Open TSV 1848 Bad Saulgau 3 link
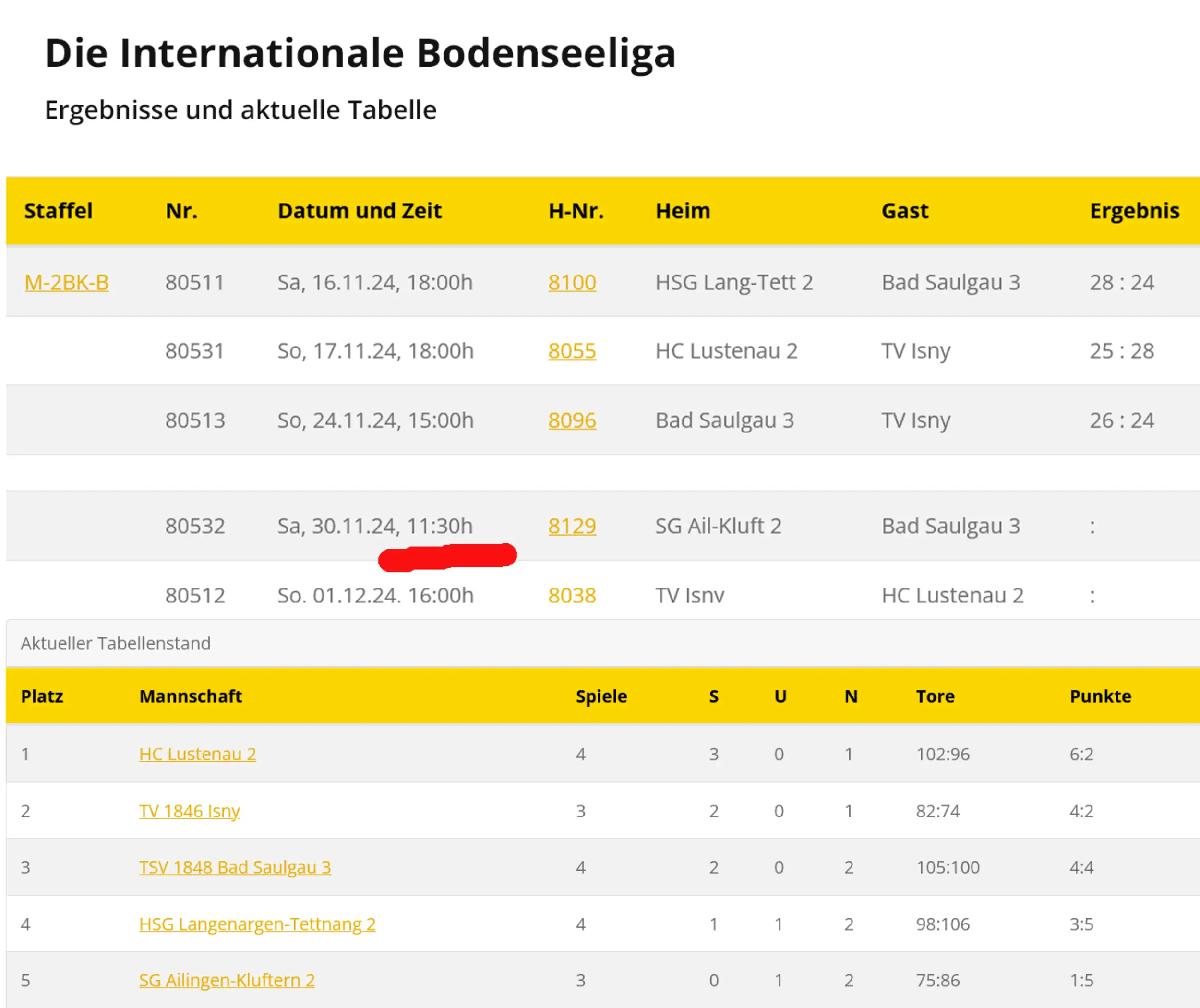Screen dimensions: 1200x1008 235,867
